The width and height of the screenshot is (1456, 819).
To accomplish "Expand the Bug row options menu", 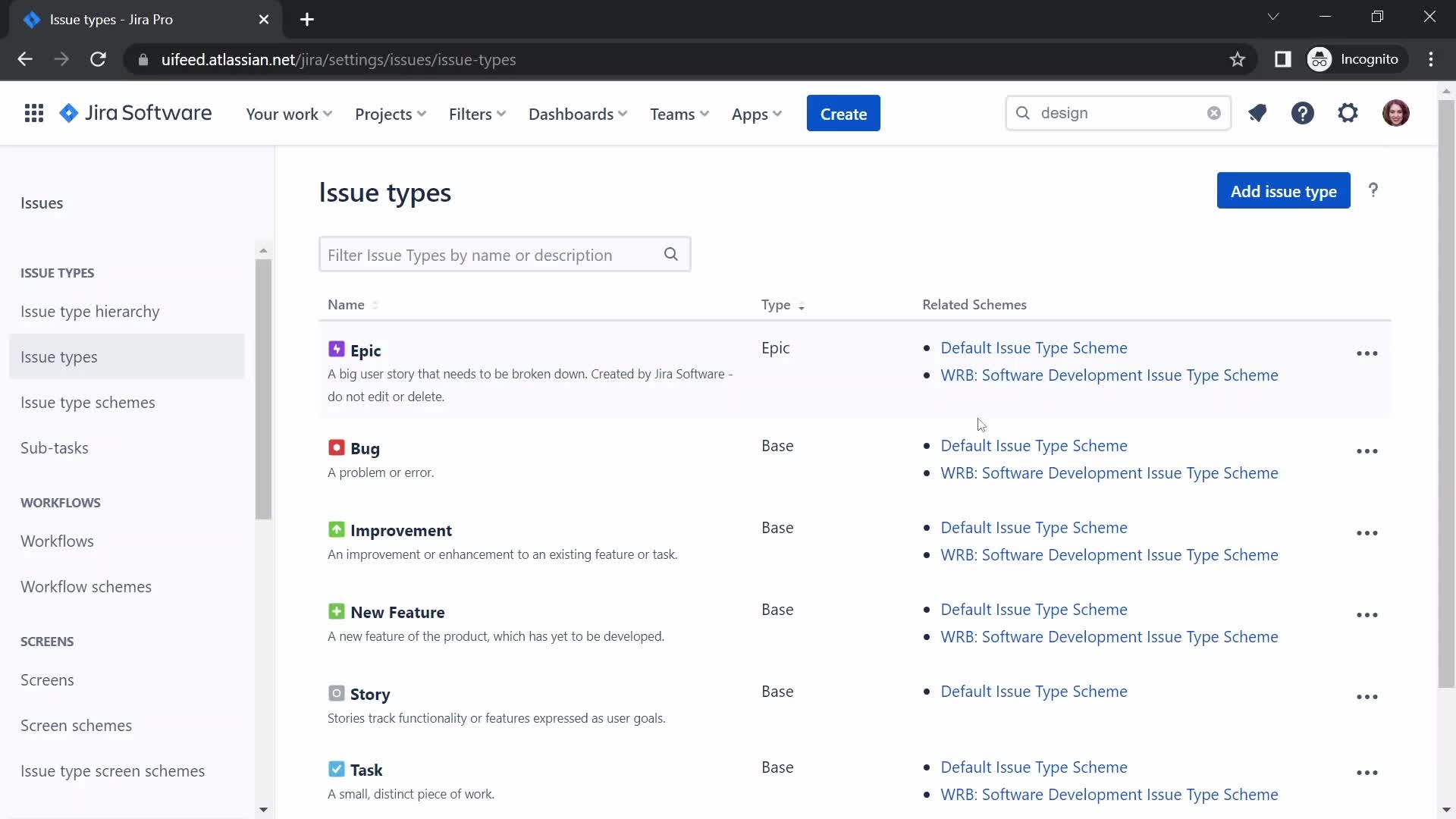I will (x=1367, y=451).
